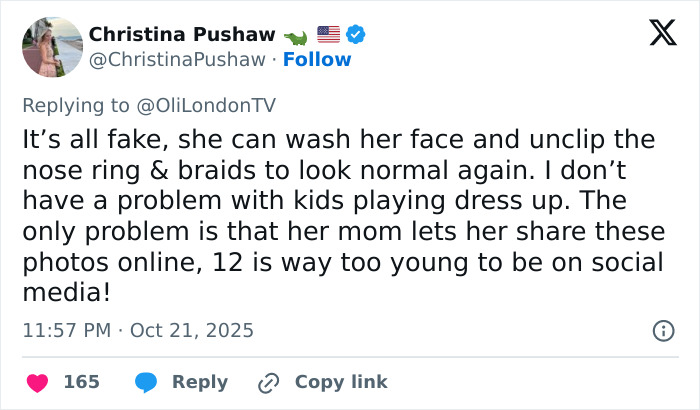Viewport: 700px width, 410px height.
Task: Click the 165 likes count
Action: click(x=81, y=382)
